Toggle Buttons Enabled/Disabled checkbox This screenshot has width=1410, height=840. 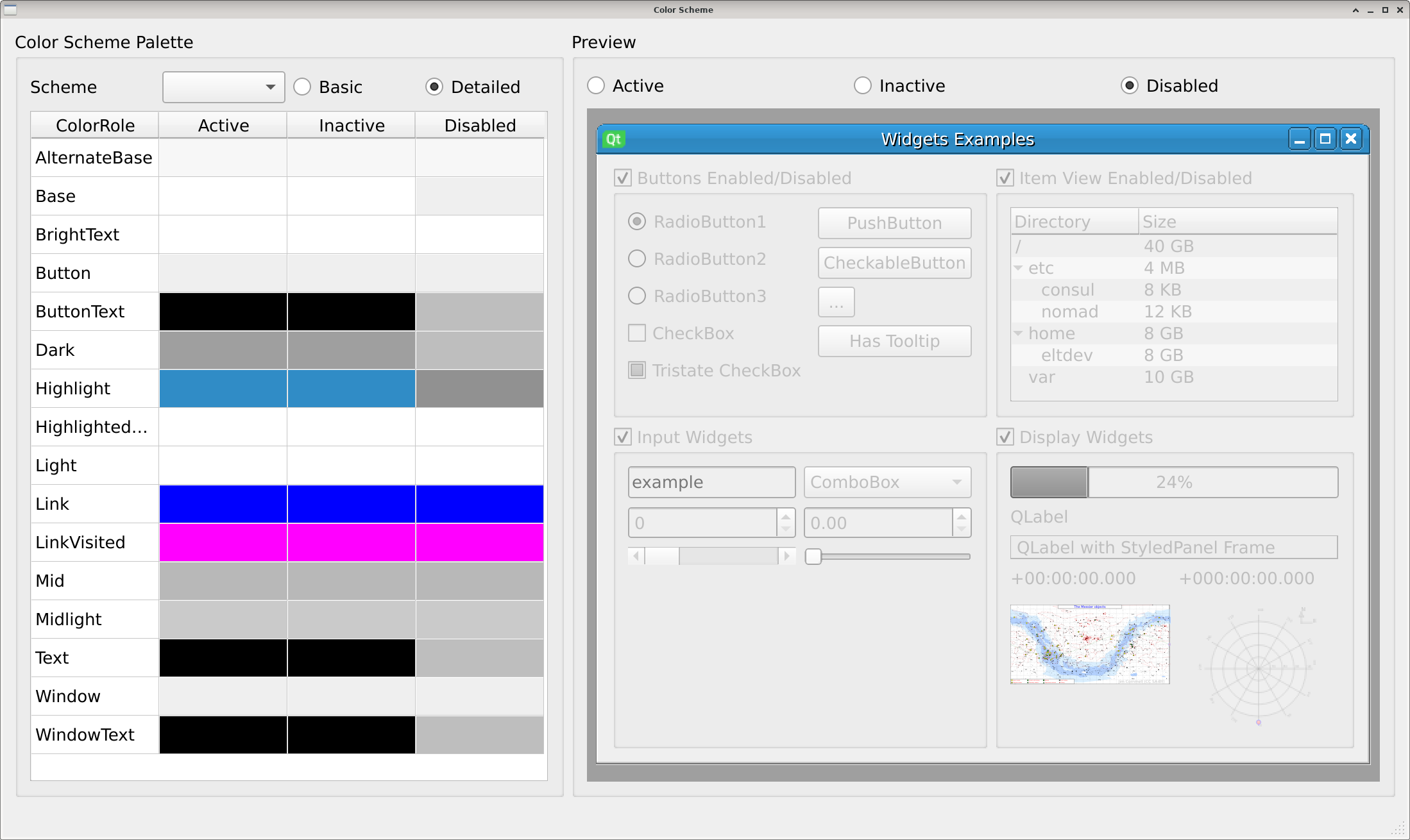(623, 178)
